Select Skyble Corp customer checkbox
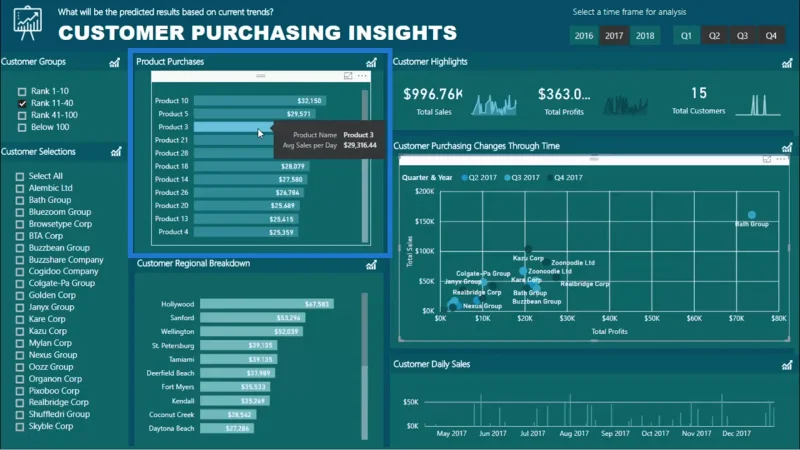 click(20, 427)
